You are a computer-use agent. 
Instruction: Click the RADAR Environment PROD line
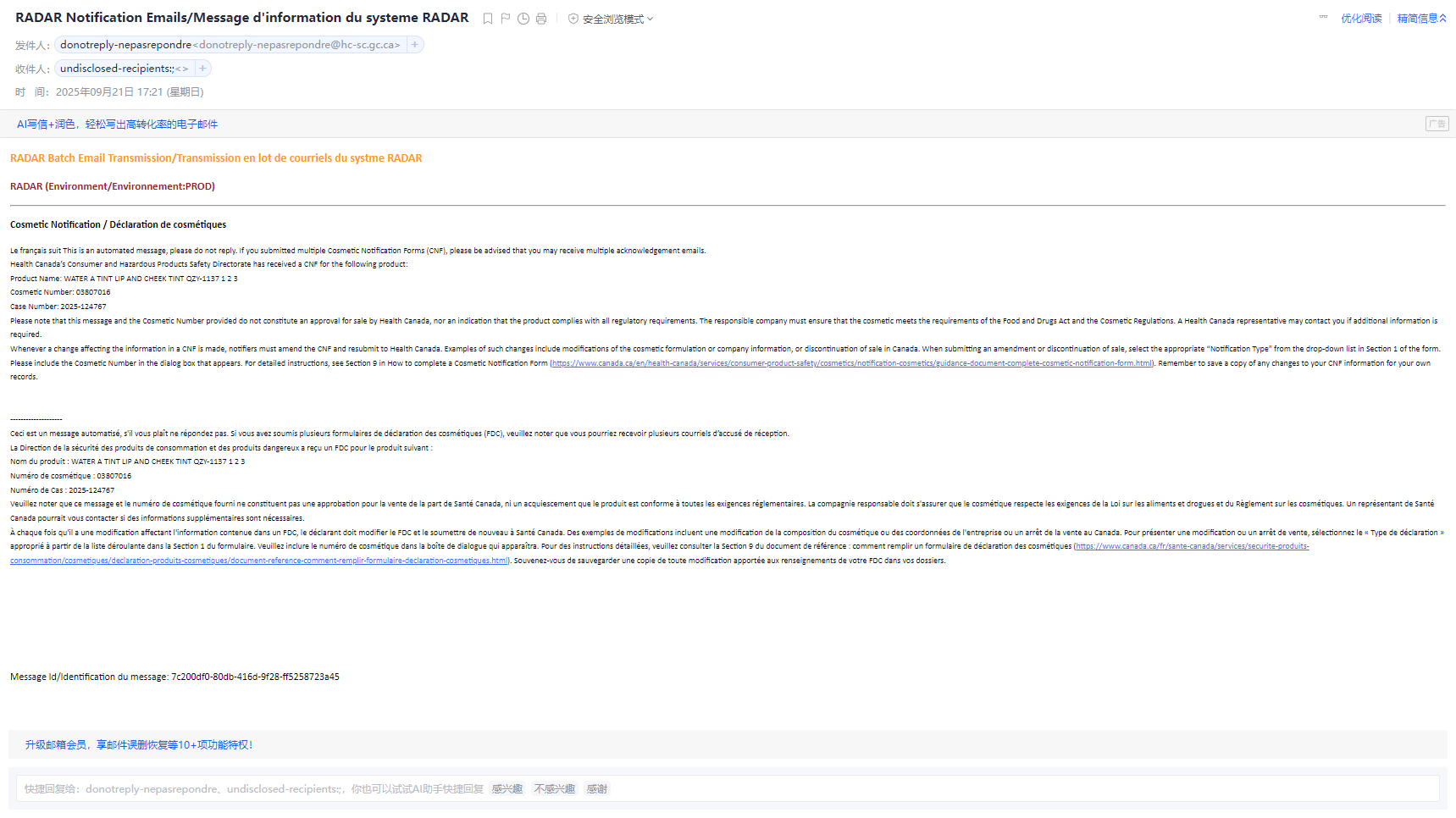click(113, 186)
